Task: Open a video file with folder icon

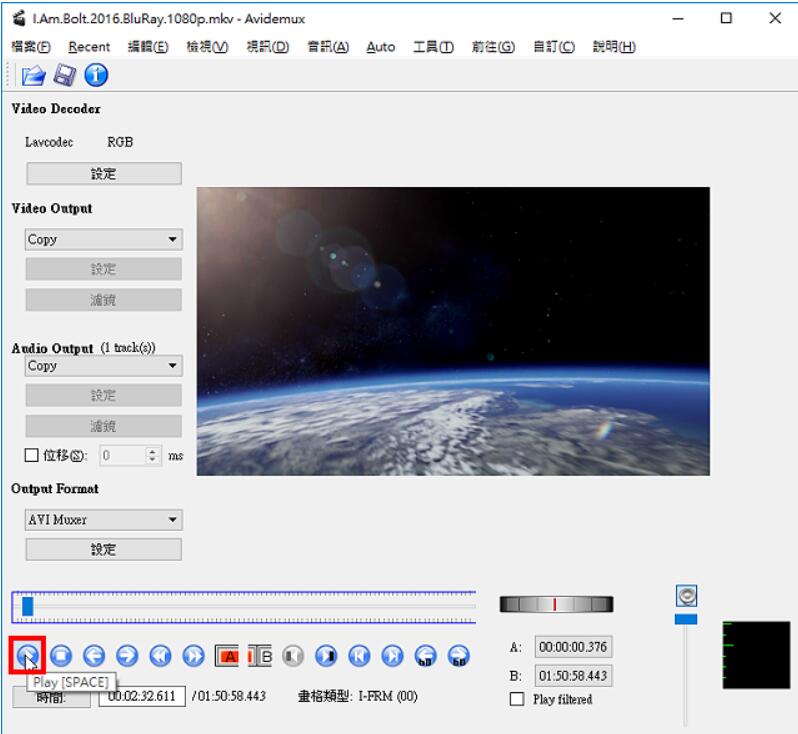Action: (x=33, y=75)
